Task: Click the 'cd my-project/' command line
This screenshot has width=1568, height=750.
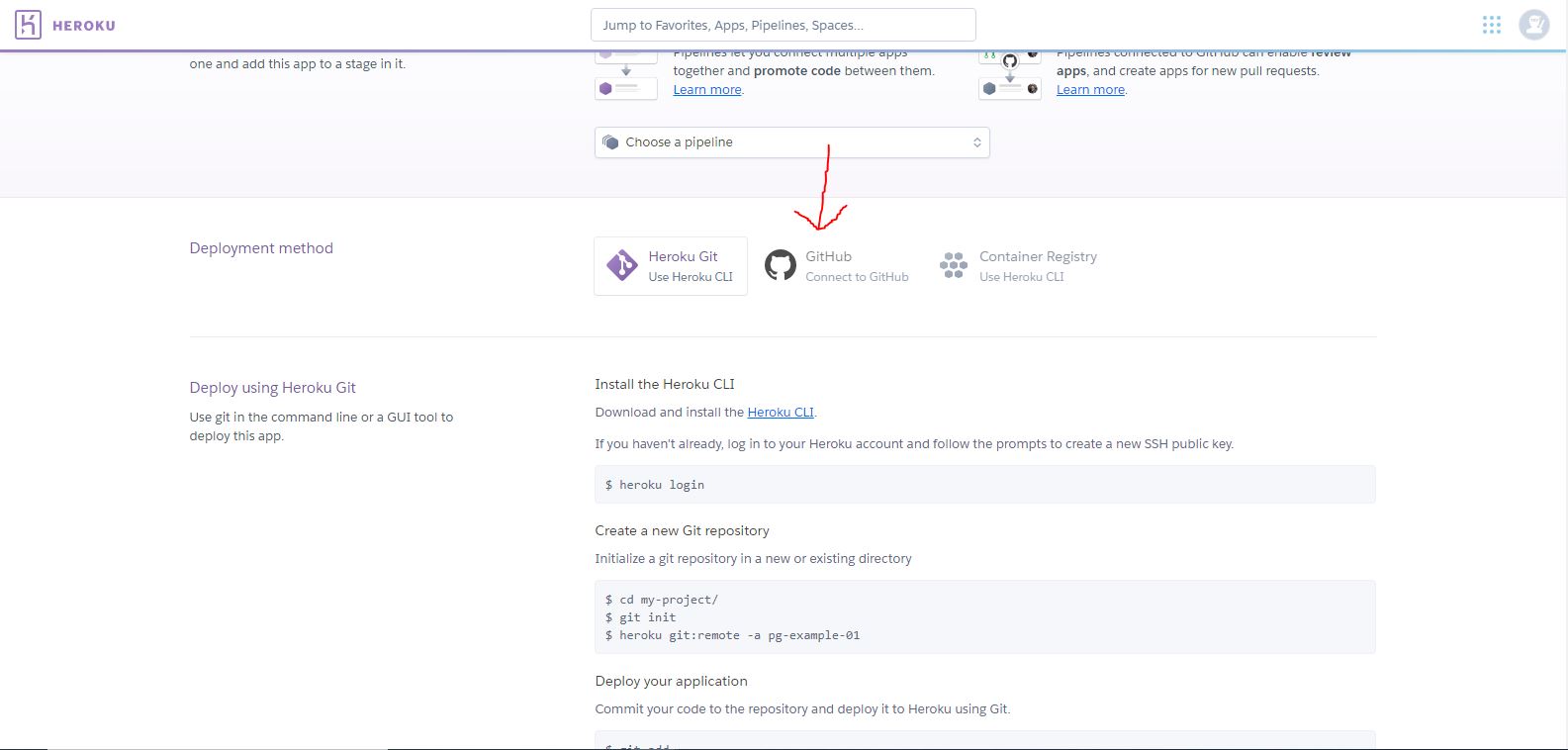Action: pos(662,600)
